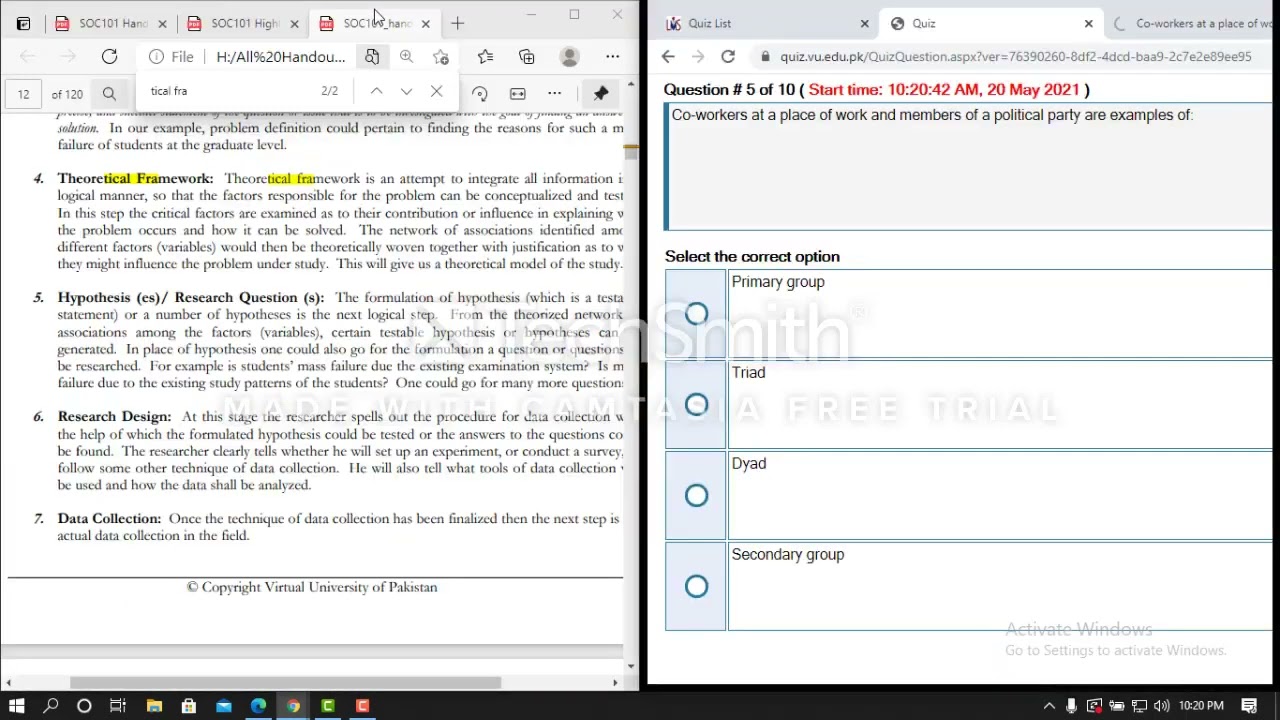Click the find box containing 'tical fra'

(x=230, y=91)
